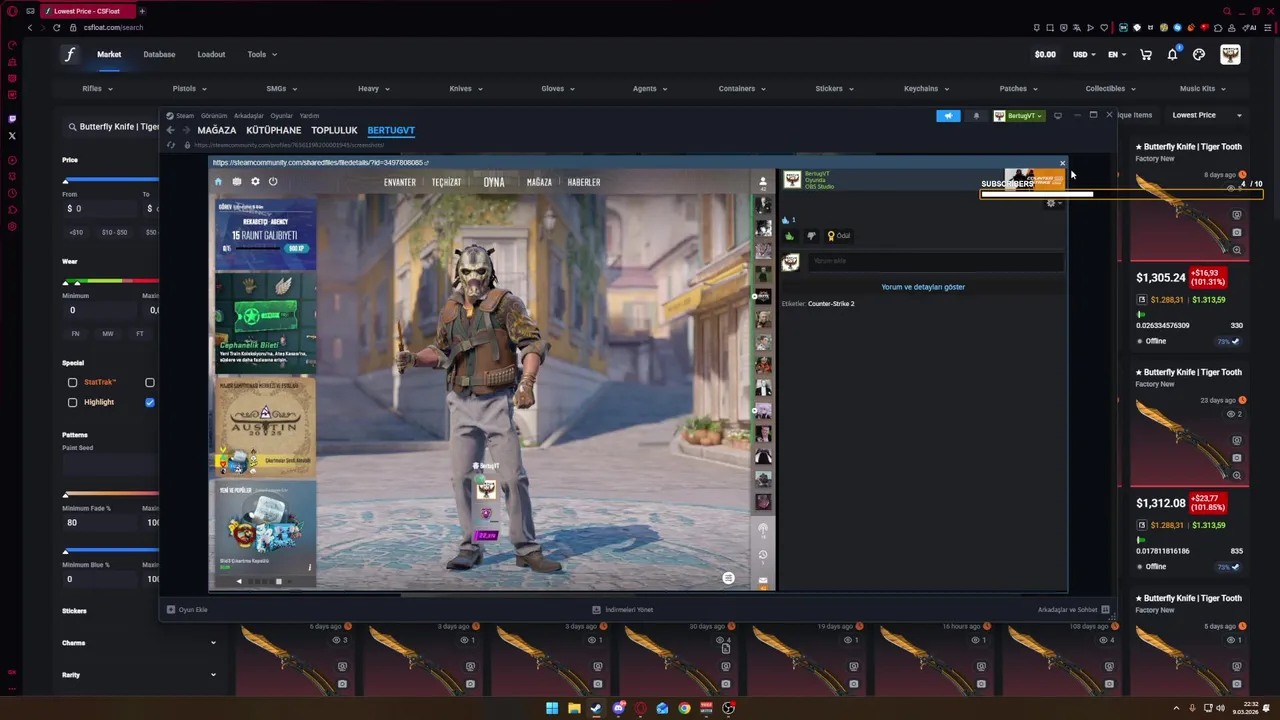Click the CS2 power icon in screenshot
This screenshot has width=1280, height=720.
tap(273, 182)
